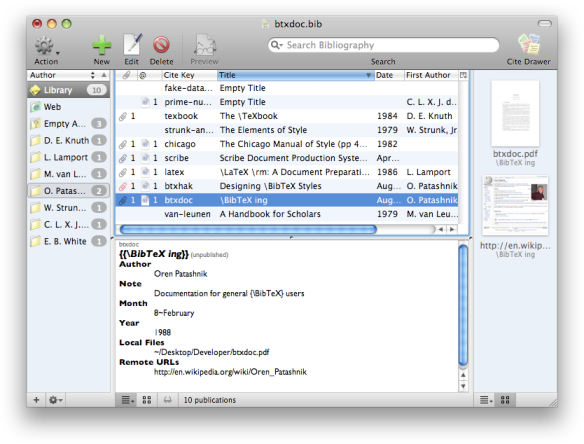Open local file btxdoc.pdf path link
Screen dimensions: 584x444
tap(211, 352)
